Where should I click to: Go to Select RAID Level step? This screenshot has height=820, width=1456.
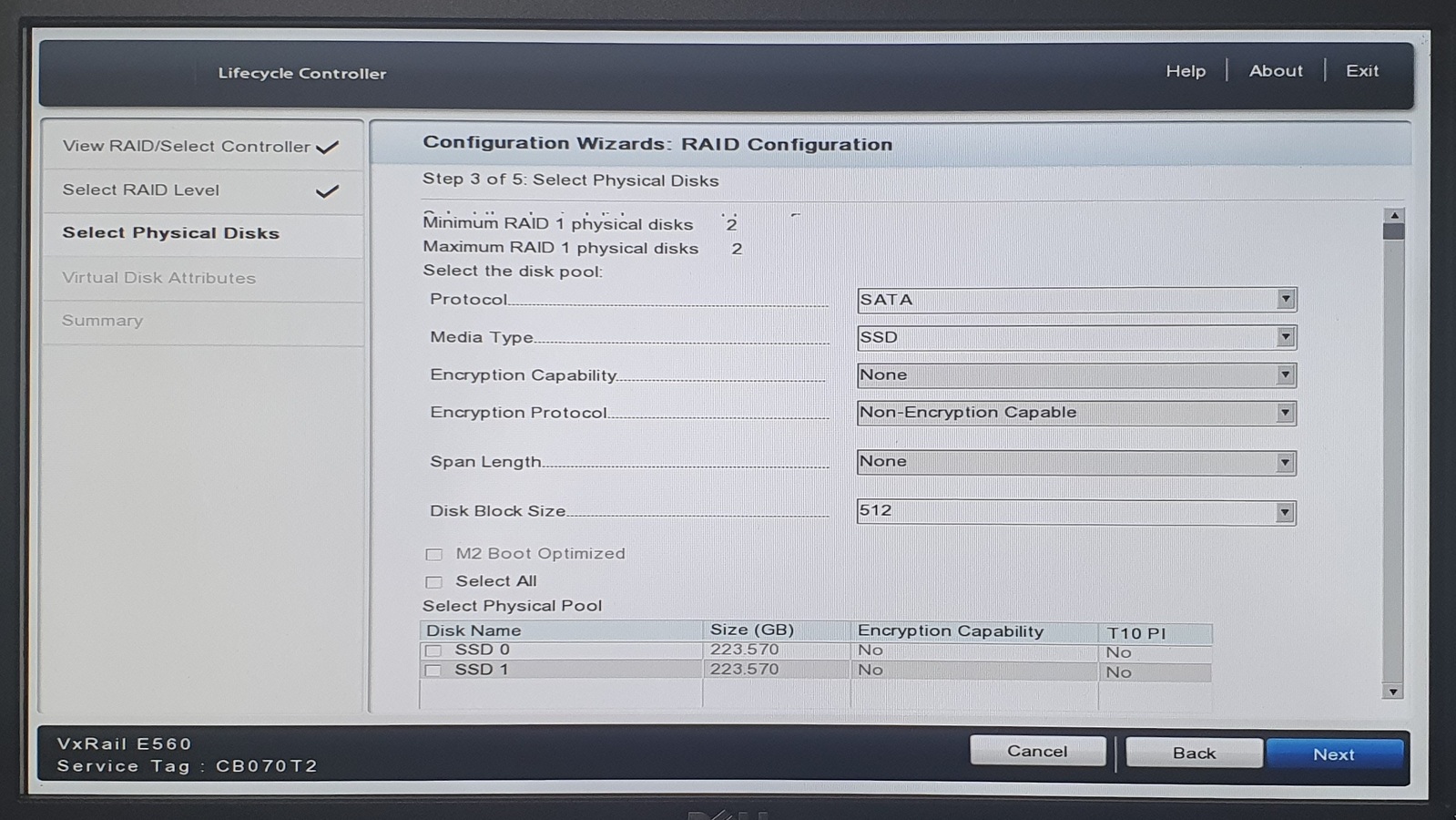tap(202, 190)
